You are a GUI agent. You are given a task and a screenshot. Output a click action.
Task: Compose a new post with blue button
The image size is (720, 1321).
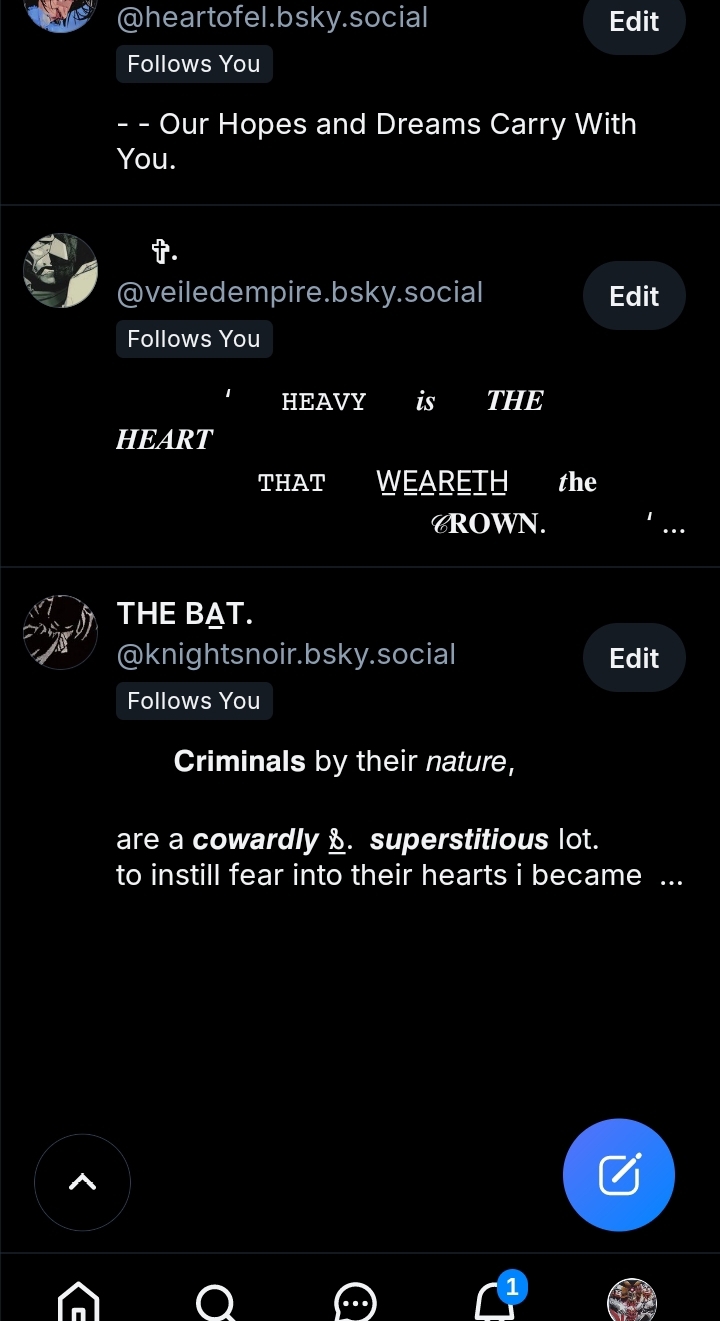(x=619, y=1174)
